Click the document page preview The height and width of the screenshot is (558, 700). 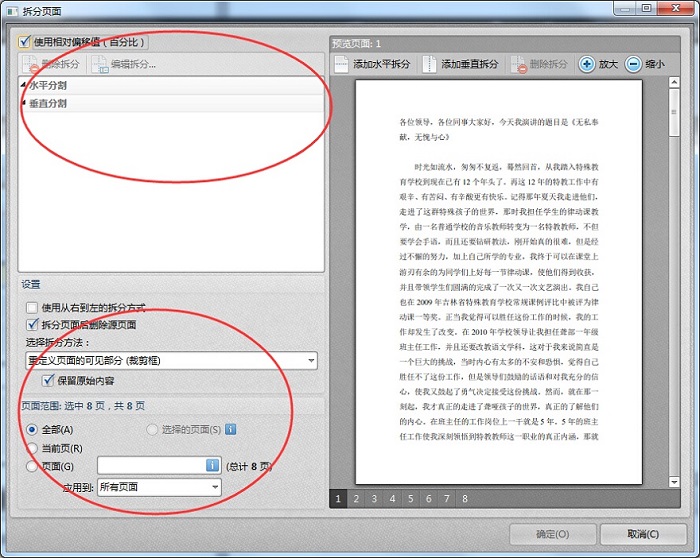click(499, 282)
